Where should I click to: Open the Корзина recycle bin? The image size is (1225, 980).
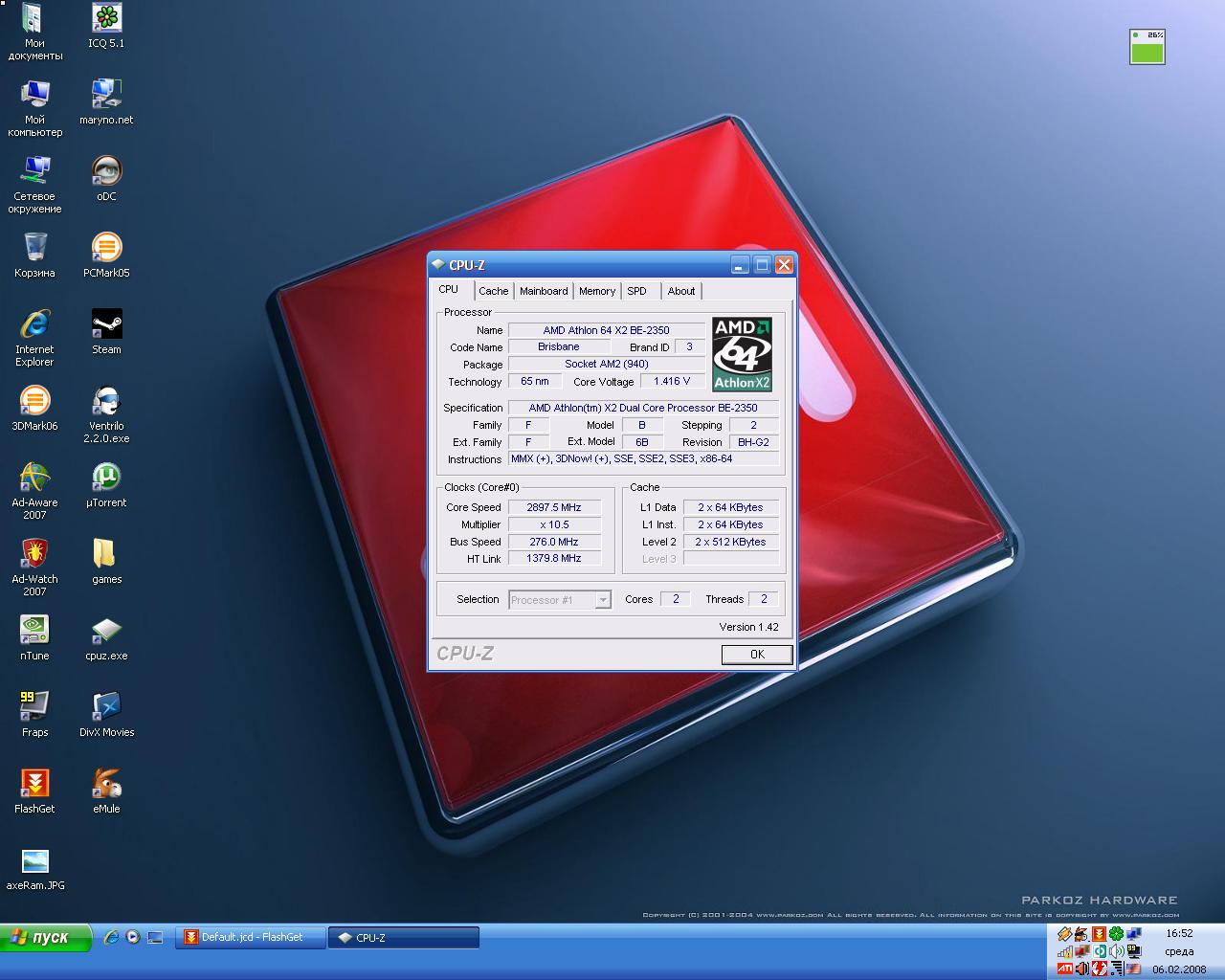pyautogui.click(x=34, y=256)
